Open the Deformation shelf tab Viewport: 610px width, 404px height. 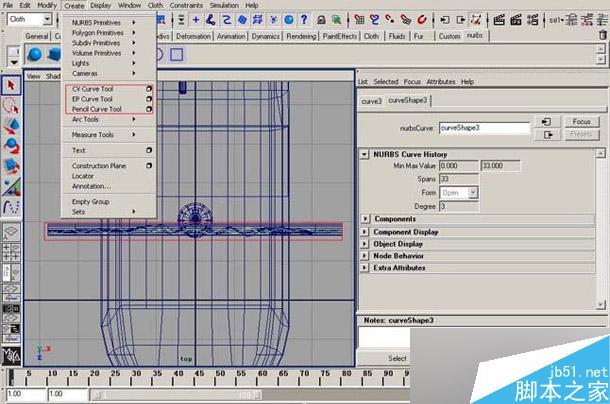point(193,36)
